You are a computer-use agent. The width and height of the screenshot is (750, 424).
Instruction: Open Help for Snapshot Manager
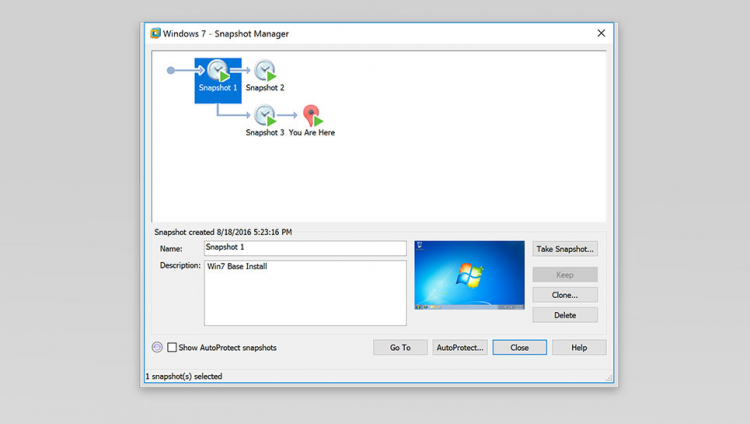(x=579, y=347)
